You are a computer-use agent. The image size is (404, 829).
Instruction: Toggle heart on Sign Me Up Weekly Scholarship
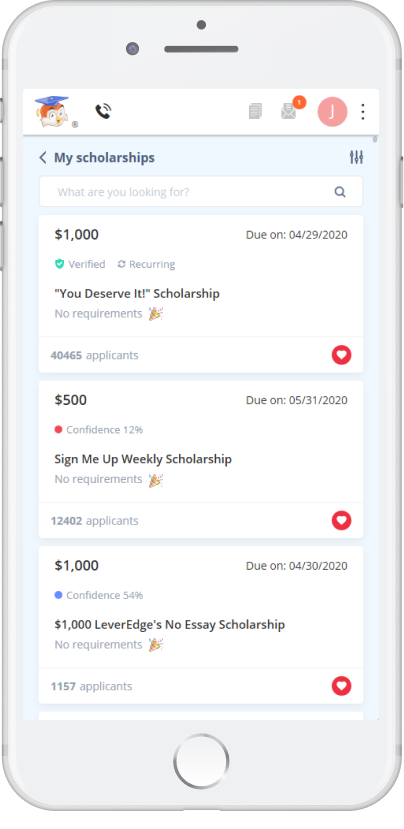(342, 520)
